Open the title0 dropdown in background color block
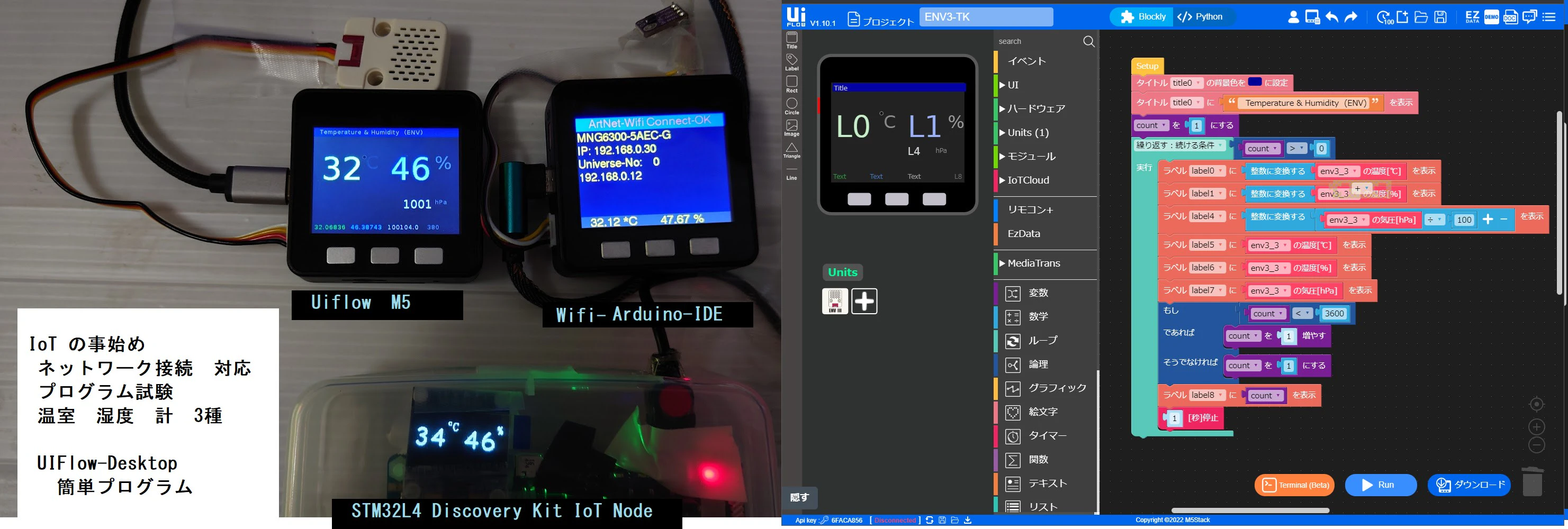The height and width of the screenshot is (529, 1568). [x=1186, y=83]
